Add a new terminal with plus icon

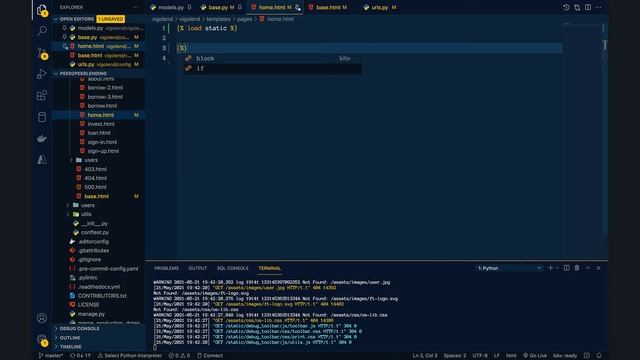(x=550, y=268)
